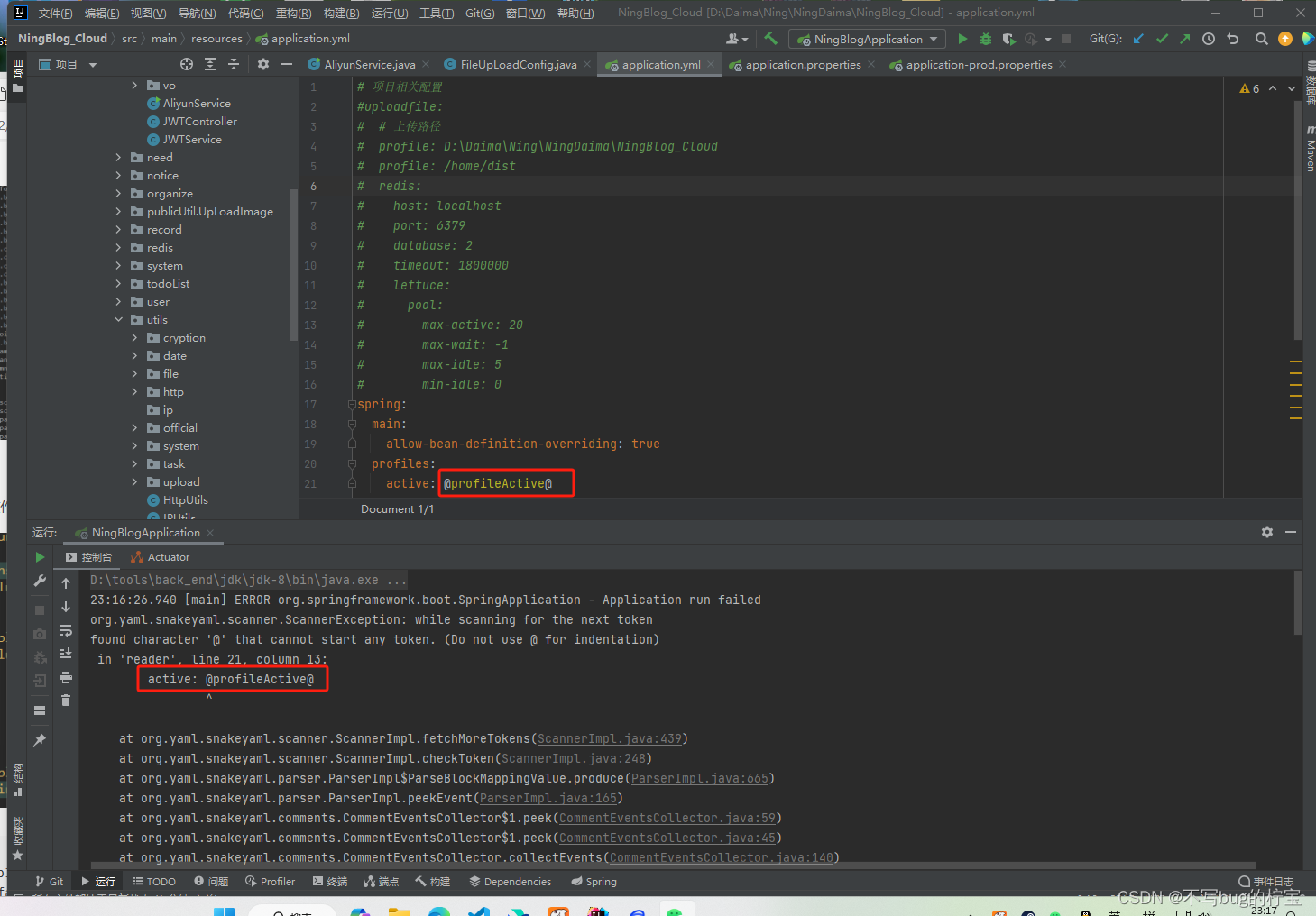This screenshot has width=1316, height=916.
Task: Pull updates with the blue arrow Git icon
Action: click(1138, 39)
